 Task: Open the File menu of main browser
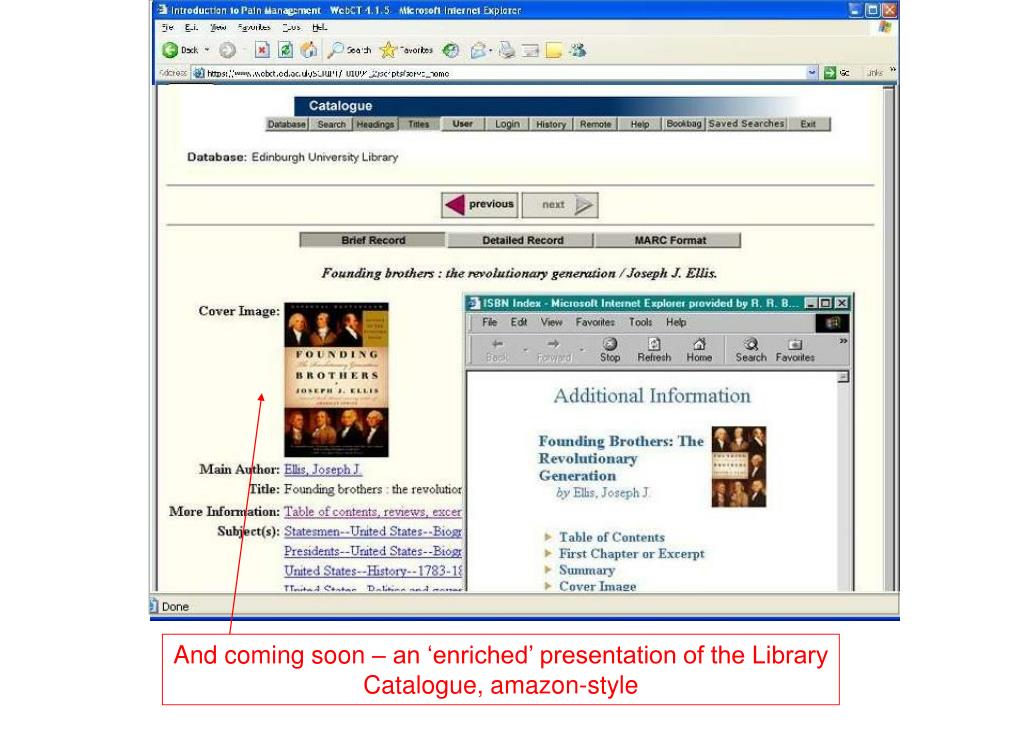coord(168,27)
